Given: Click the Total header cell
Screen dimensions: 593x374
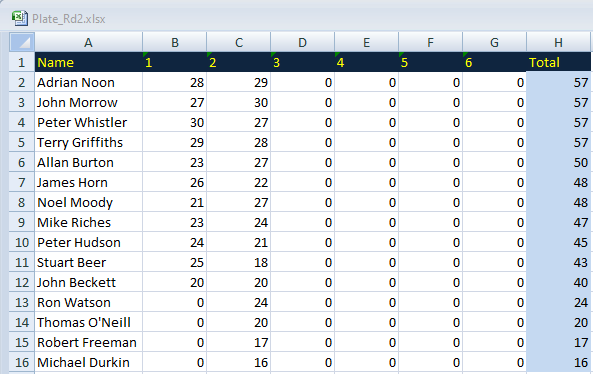Looking at the screenshot, I should point(558,62).
